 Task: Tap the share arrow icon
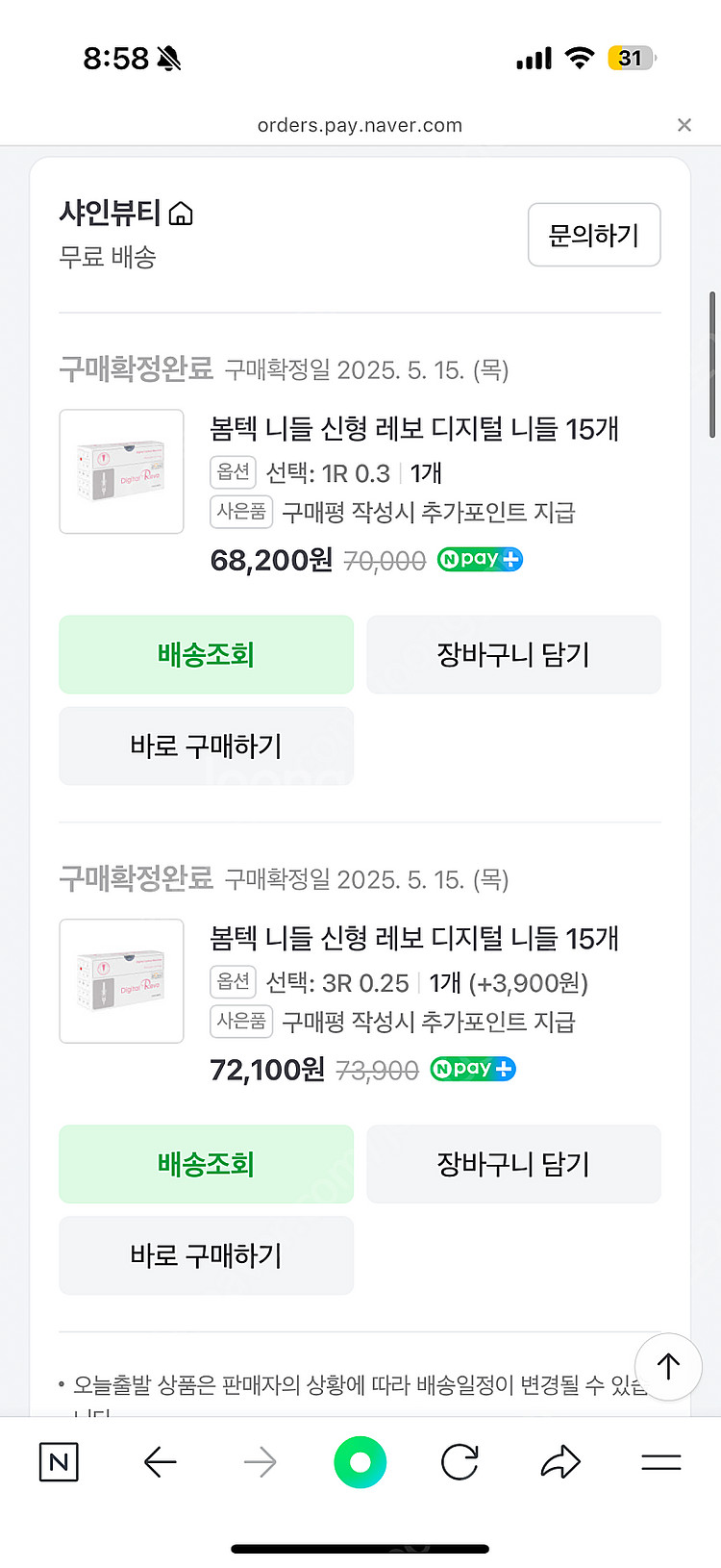click(x=560, y=1463)
